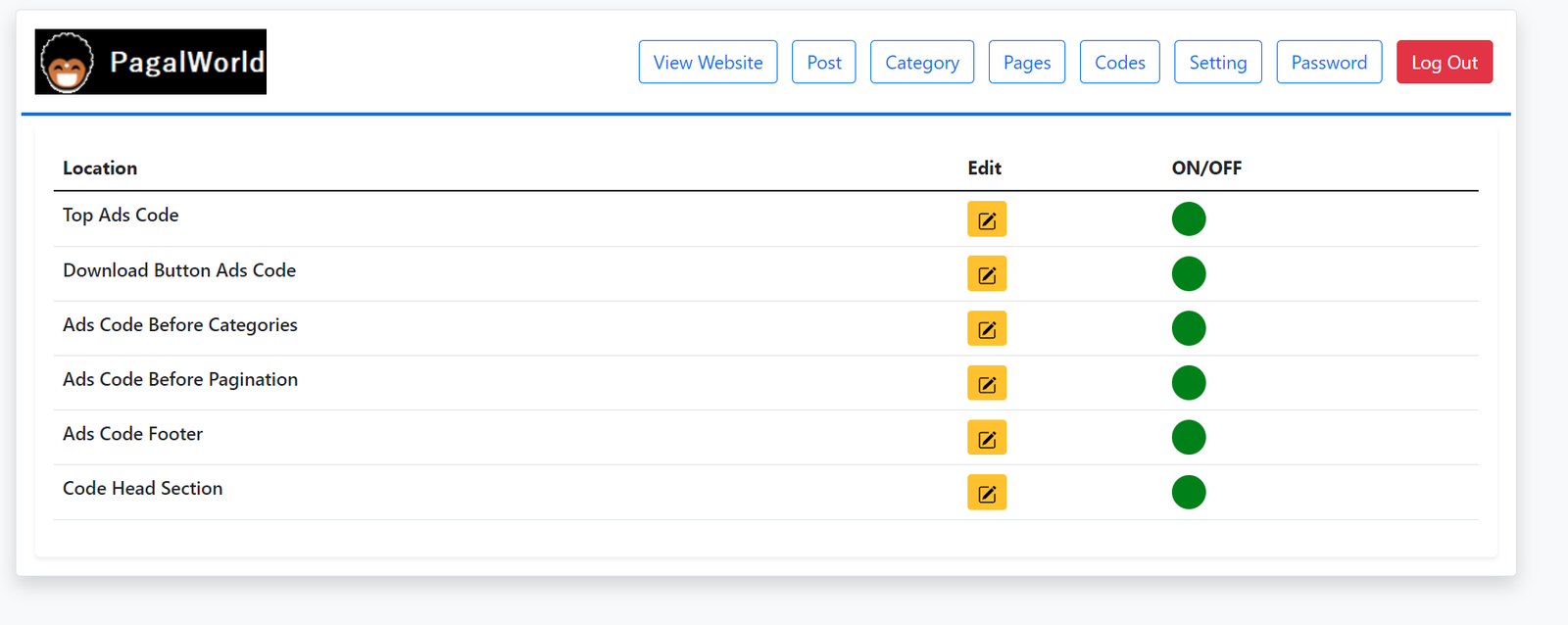Click edit icon for Ads Code Footer
1568x625 pixels.
[987, 438]
